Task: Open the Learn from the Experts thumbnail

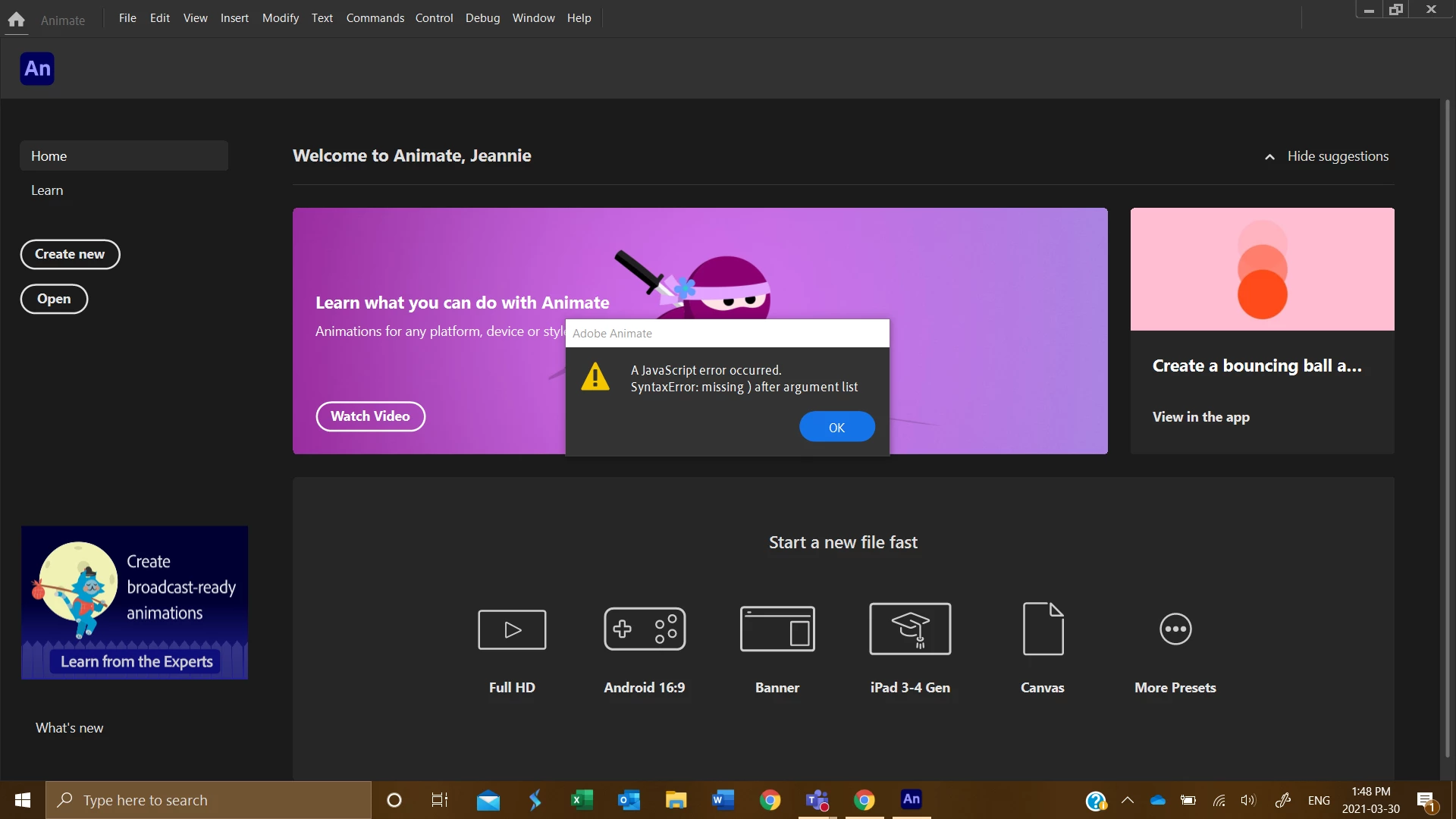Action: (x=135, y=602)
